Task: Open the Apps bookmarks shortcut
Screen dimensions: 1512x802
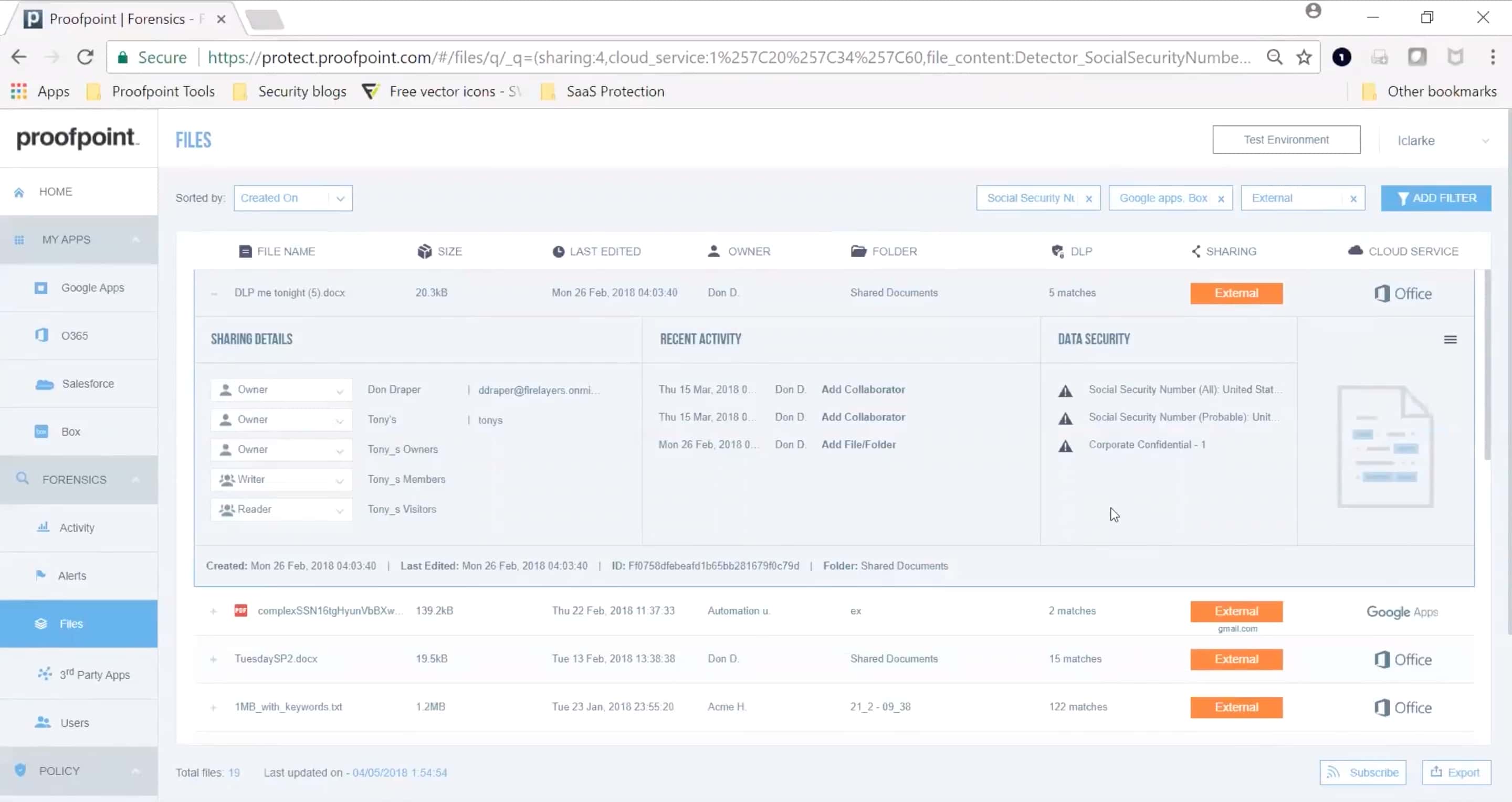Action: (40, 91)
